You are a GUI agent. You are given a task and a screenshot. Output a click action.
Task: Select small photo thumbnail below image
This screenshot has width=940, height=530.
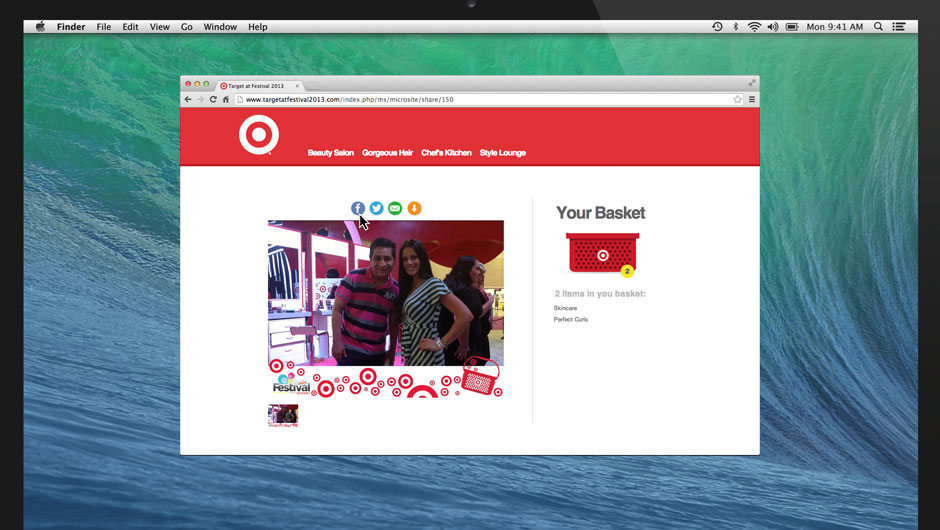click(283, 415)
